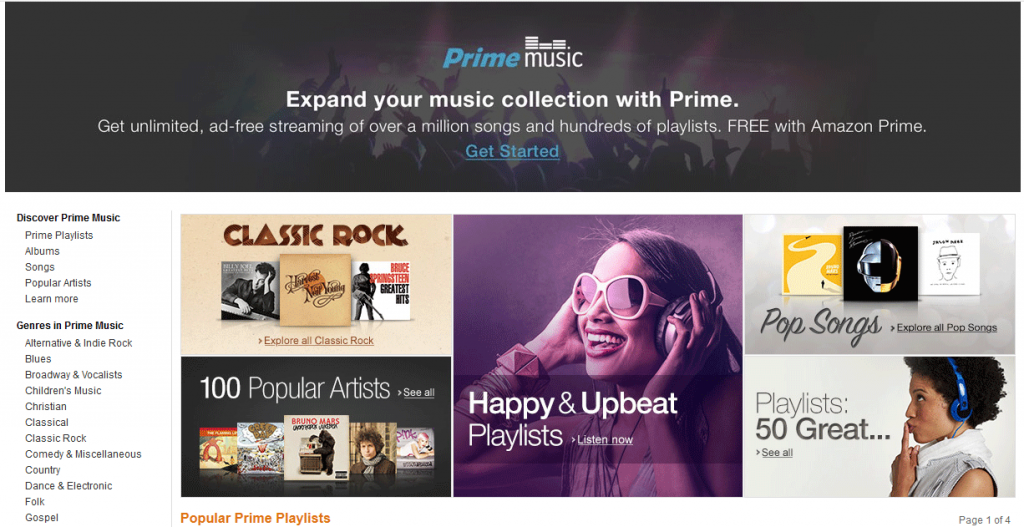Select Billy Joel album cover in Classic Rock
The image size is (1024, 527).
coord(249,291)
